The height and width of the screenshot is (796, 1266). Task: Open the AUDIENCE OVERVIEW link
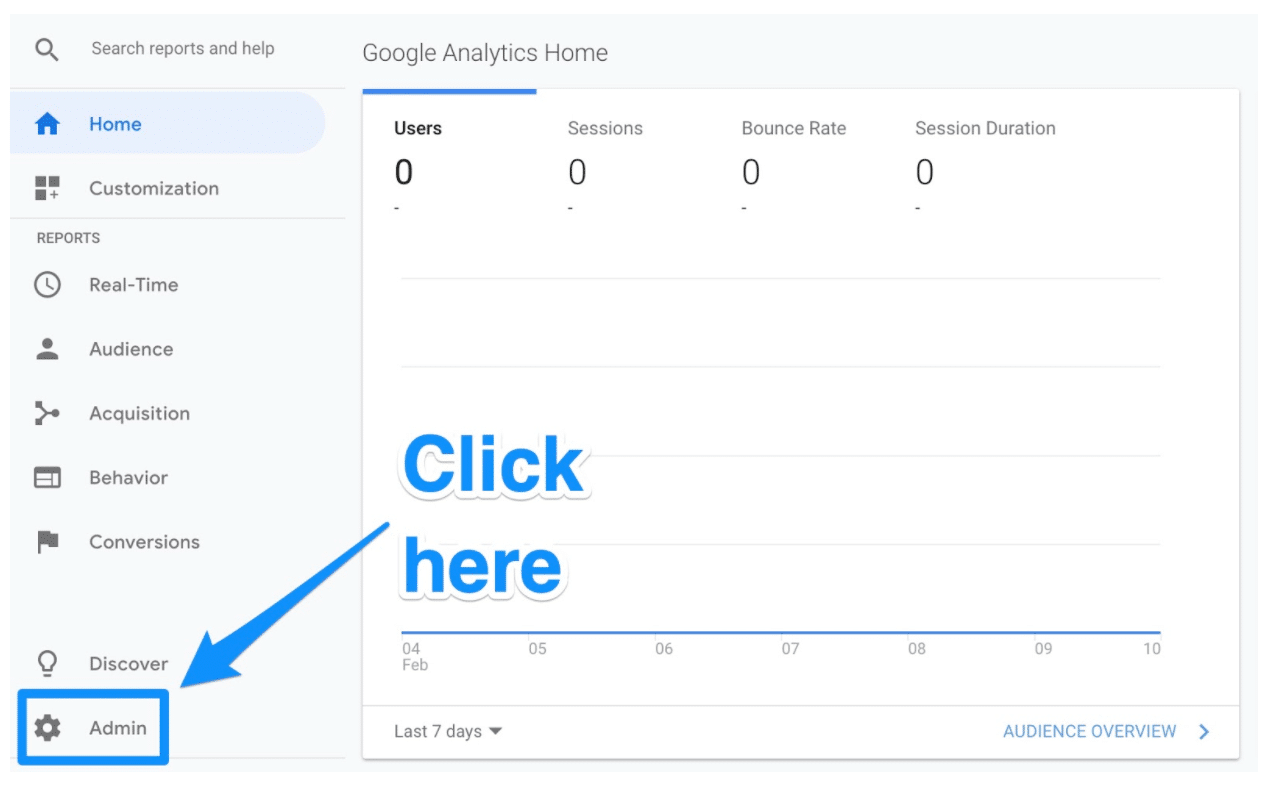1089,732
